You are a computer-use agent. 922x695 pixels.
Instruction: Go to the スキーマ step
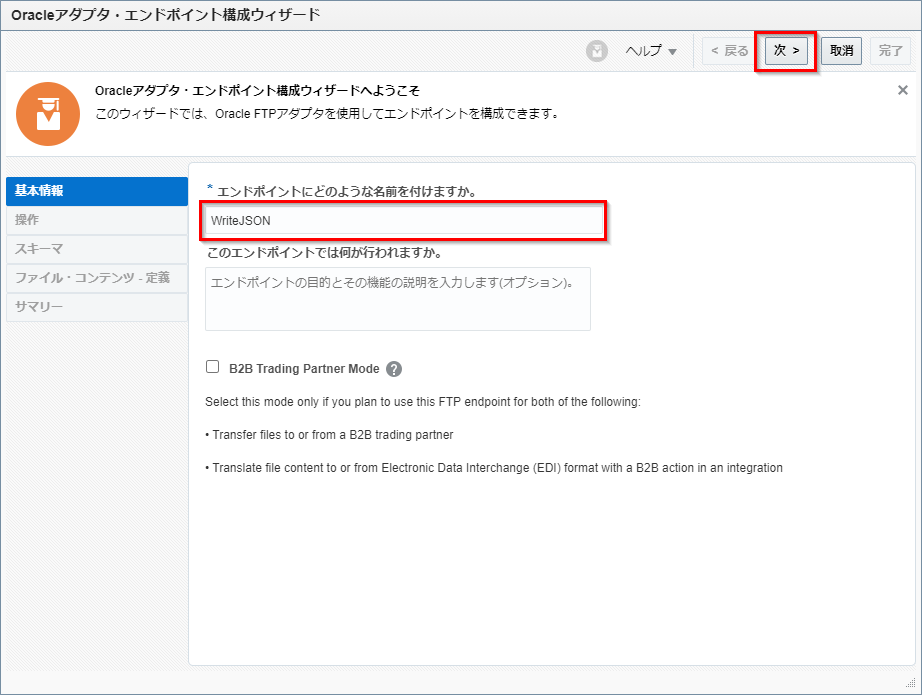[96, 249]
